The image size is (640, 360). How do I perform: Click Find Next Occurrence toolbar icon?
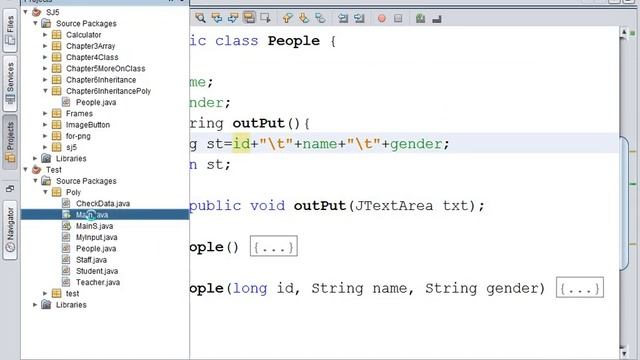(233, 18)
